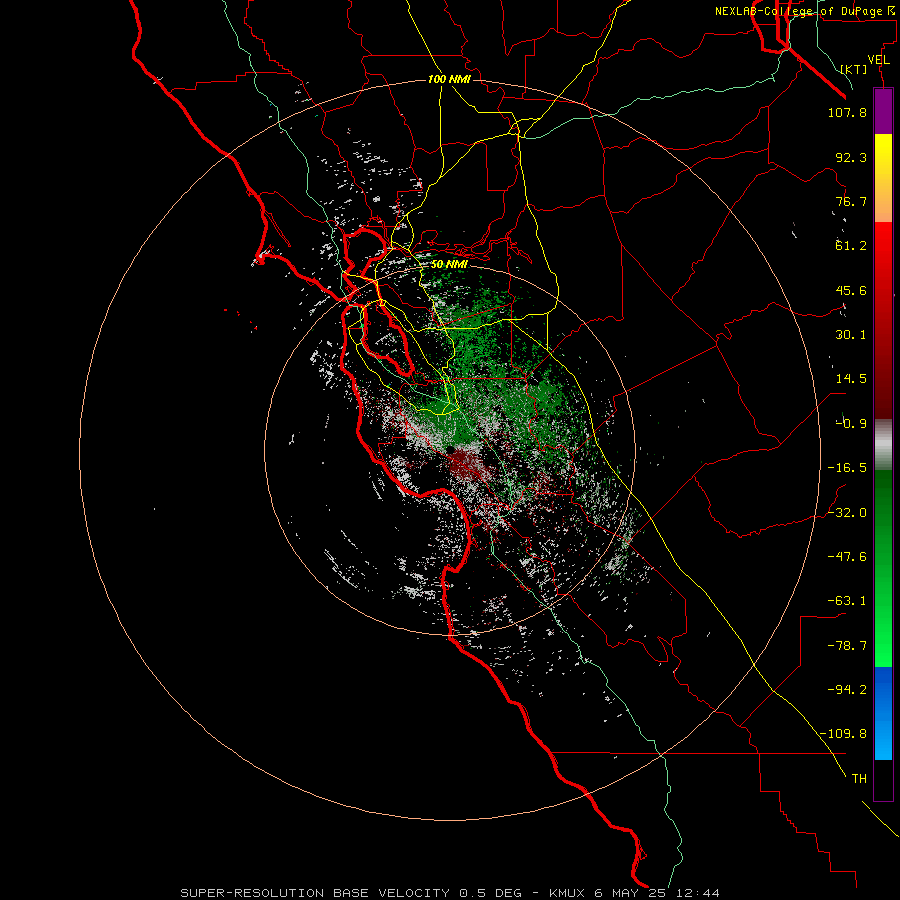Select the blue segment of velocity color bar
Screen dimensions: 900x900
(x=883, y=713)
